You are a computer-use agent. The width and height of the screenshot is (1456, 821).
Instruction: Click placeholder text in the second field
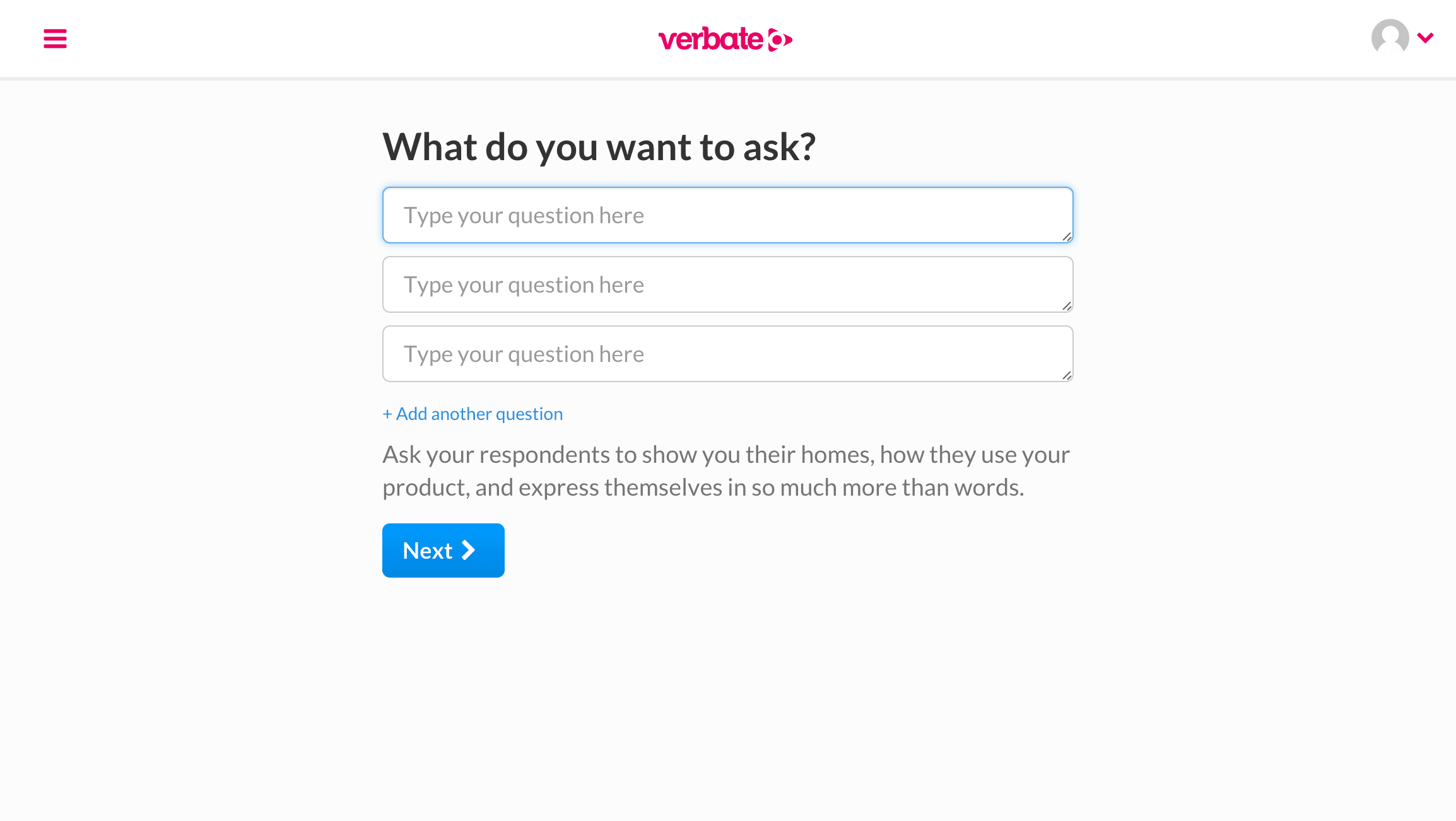click(x=524, y=285)
